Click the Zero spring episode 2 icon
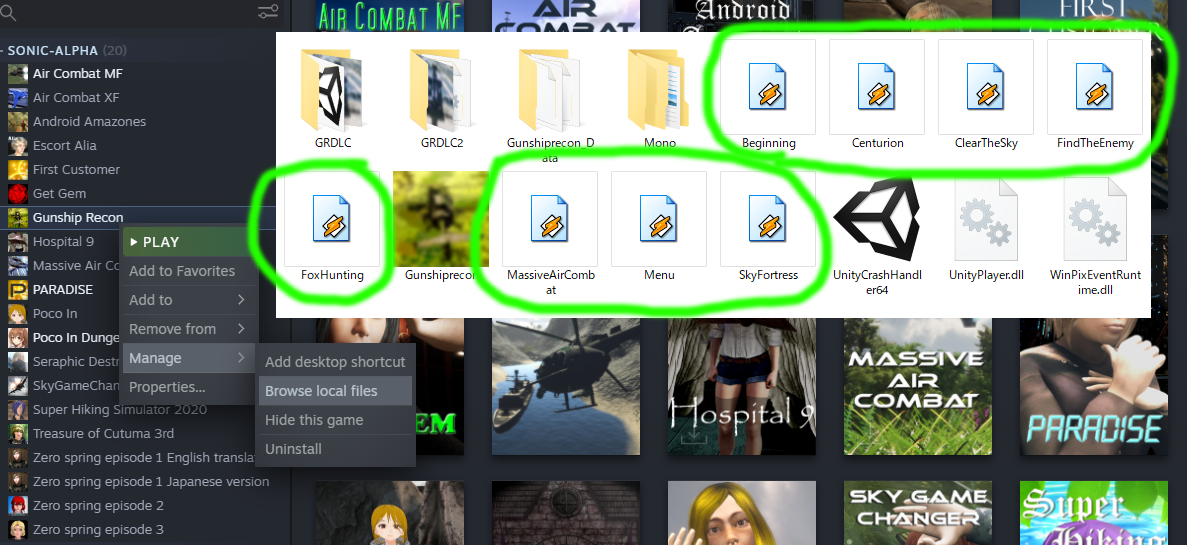Viewport: 1187px width, 545px height. [18, 506]
